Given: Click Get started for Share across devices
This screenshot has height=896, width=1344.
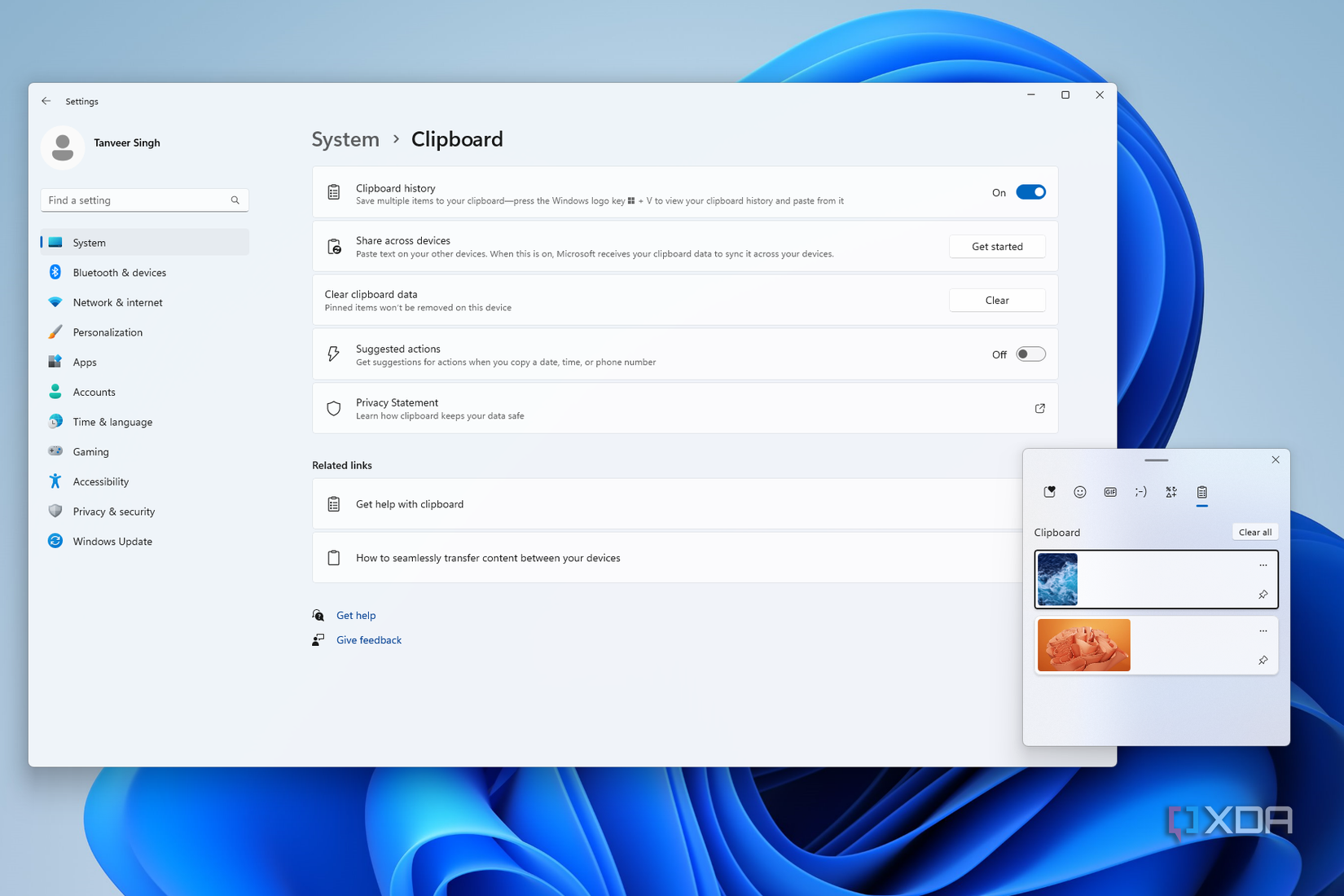Looking at the screenshot, I should tap(997, 246).
